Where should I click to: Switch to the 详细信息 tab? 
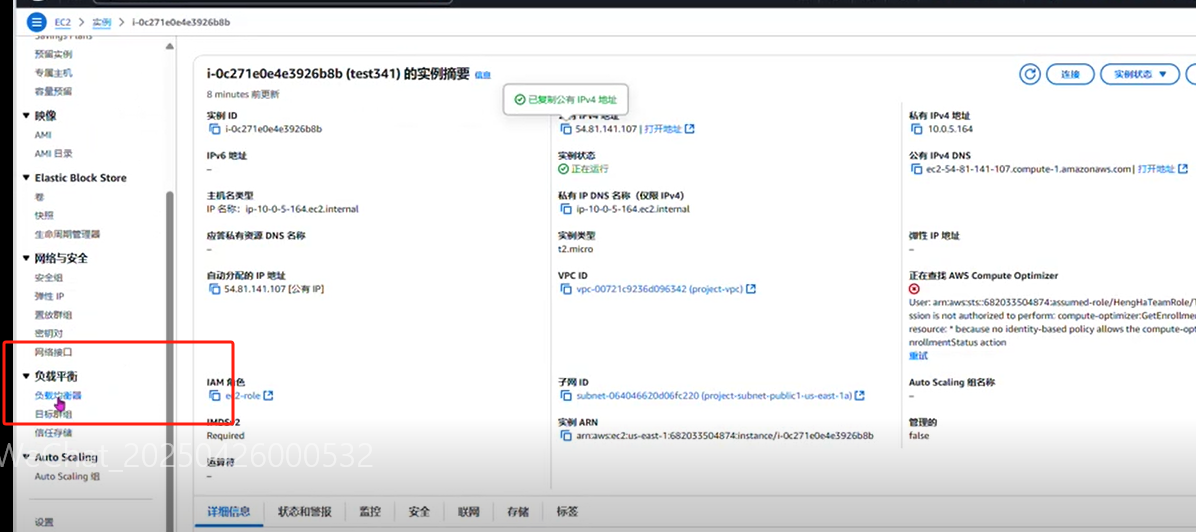(x=229, y=511)
